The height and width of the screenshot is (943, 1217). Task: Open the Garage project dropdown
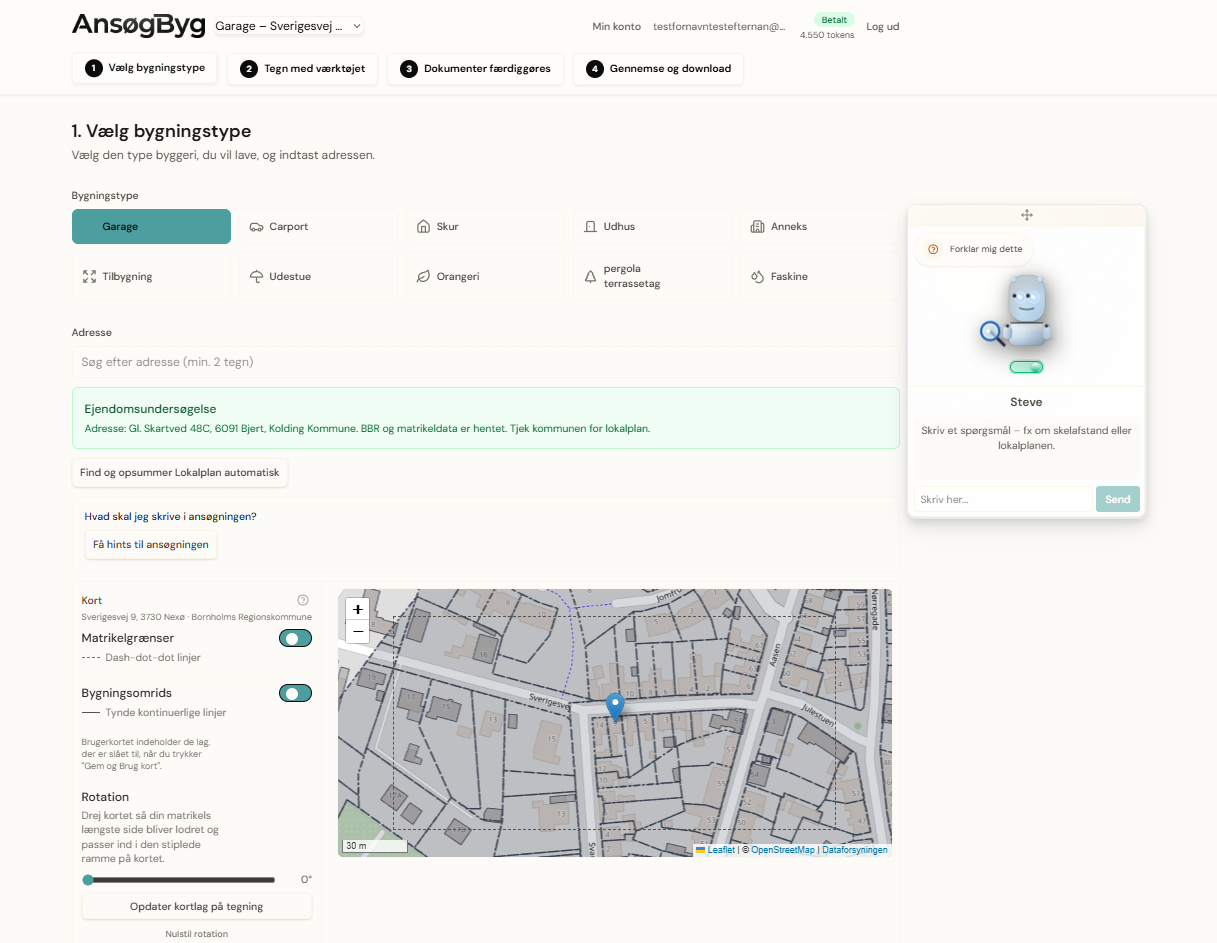(289, 27)
